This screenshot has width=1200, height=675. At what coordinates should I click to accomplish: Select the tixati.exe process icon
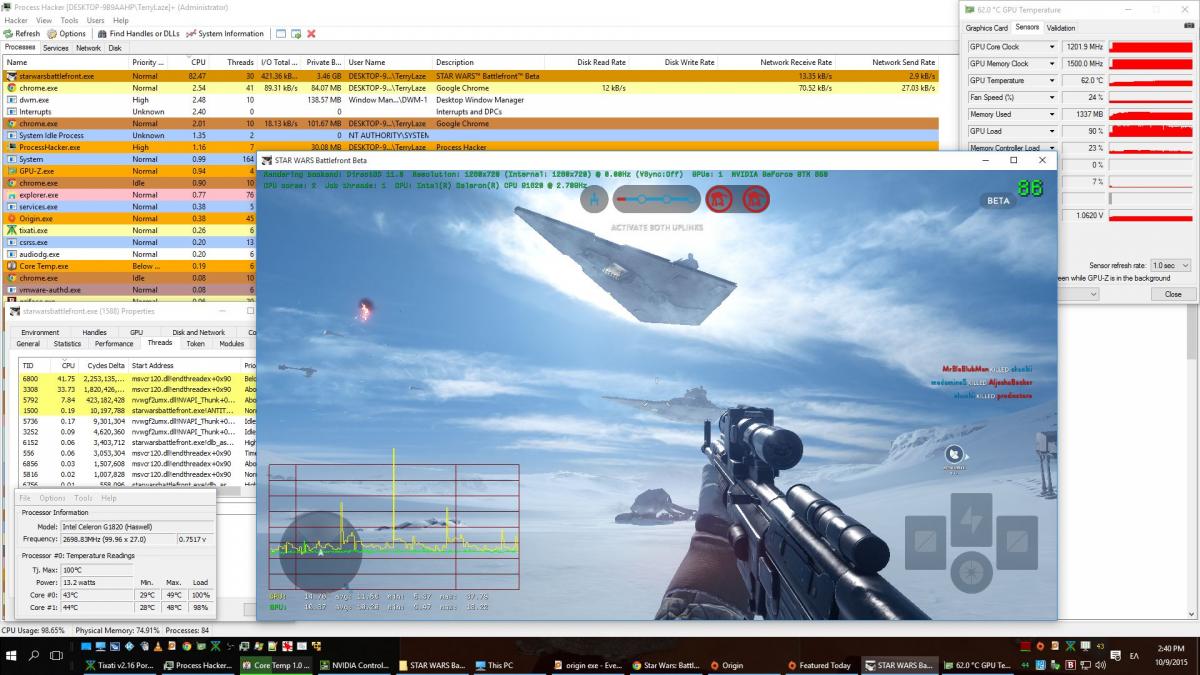12,230
